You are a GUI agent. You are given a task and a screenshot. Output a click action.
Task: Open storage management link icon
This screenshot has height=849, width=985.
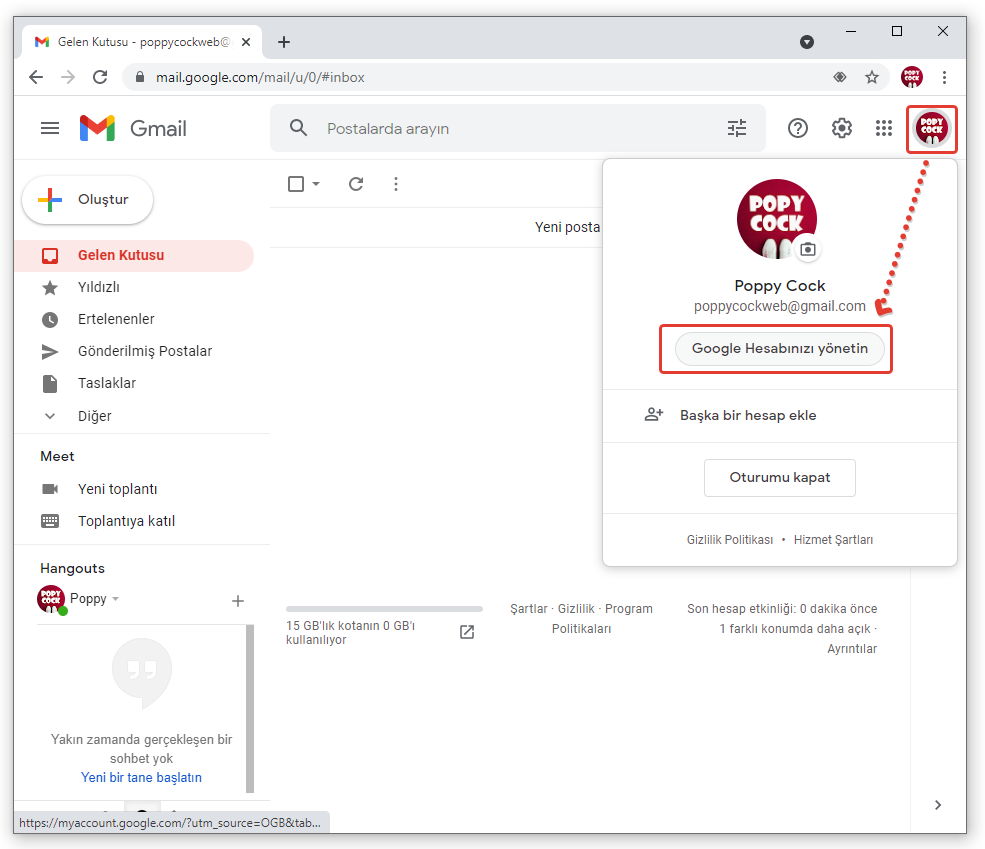(x=467, y=632)
